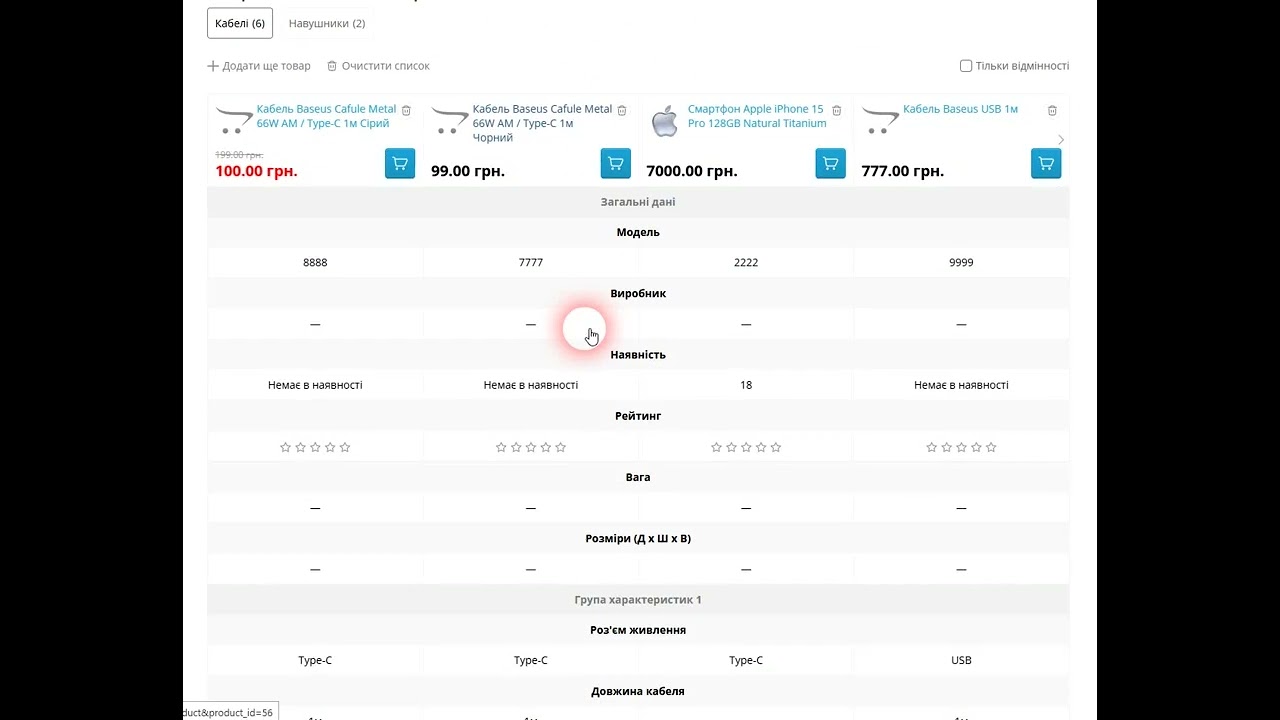
Task: Open Кабель Baseus USB 1м link
Action: [x=960, y=109]
